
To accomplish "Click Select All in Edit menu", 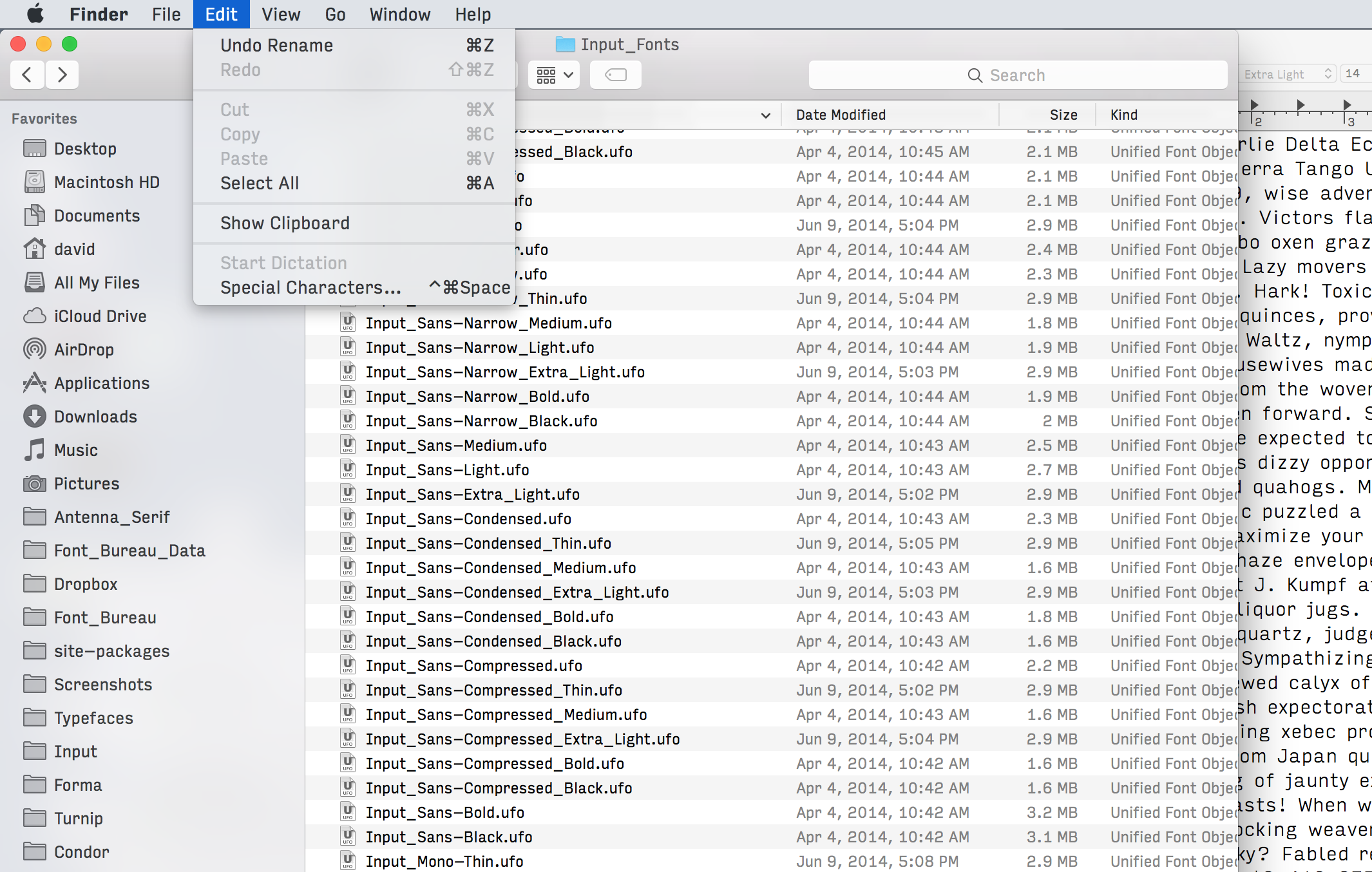I will tap(260, 183).
